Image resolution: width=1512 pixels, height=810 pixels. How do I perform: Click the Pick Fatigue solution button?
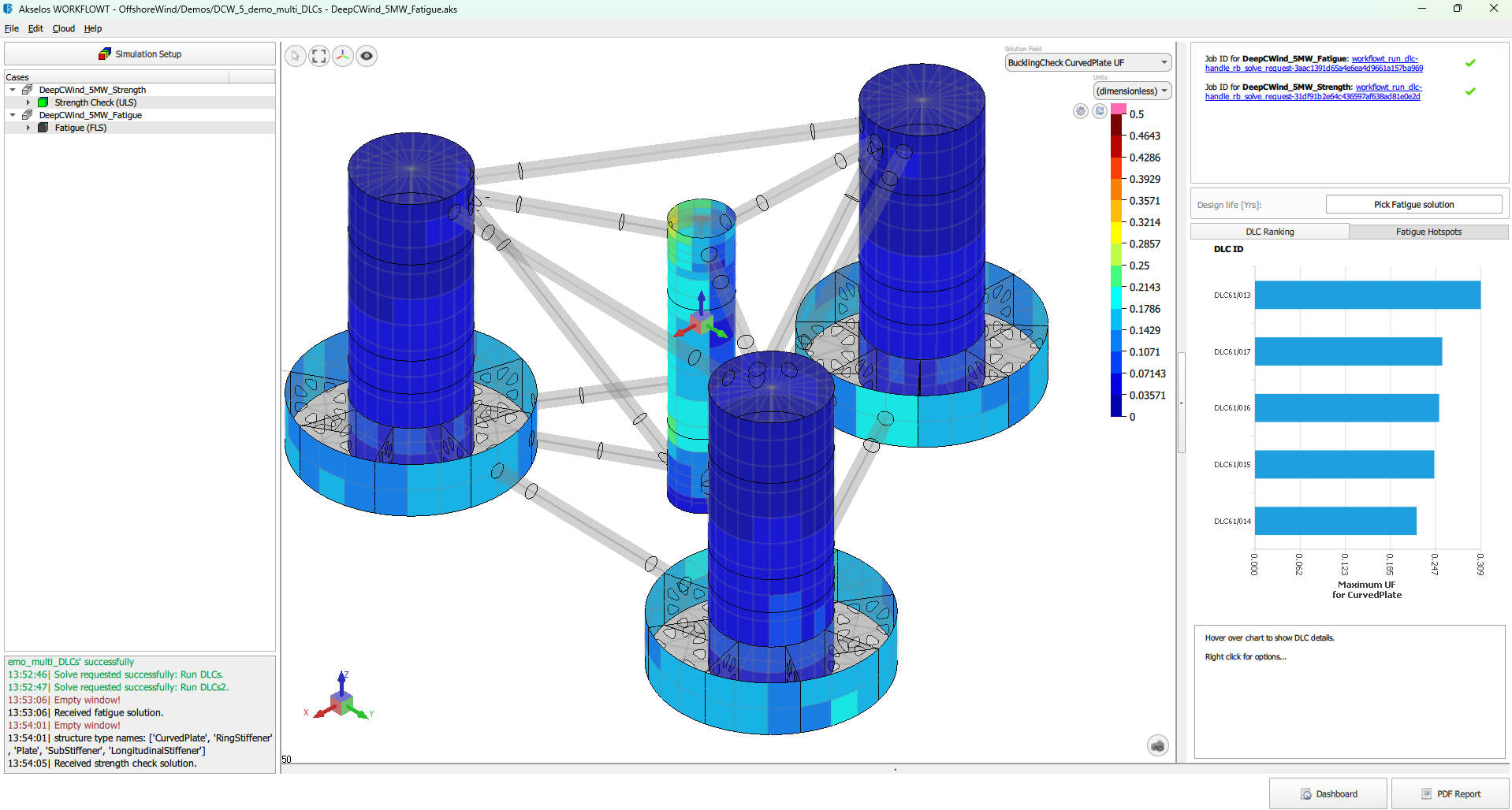(x=1413, y=204)
